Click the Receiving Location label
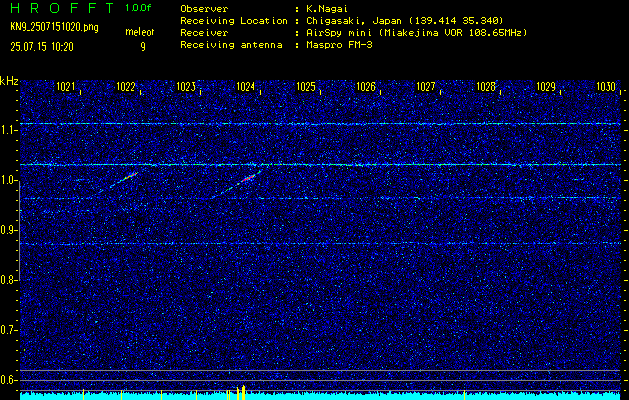629x400 pixels. 234,21
